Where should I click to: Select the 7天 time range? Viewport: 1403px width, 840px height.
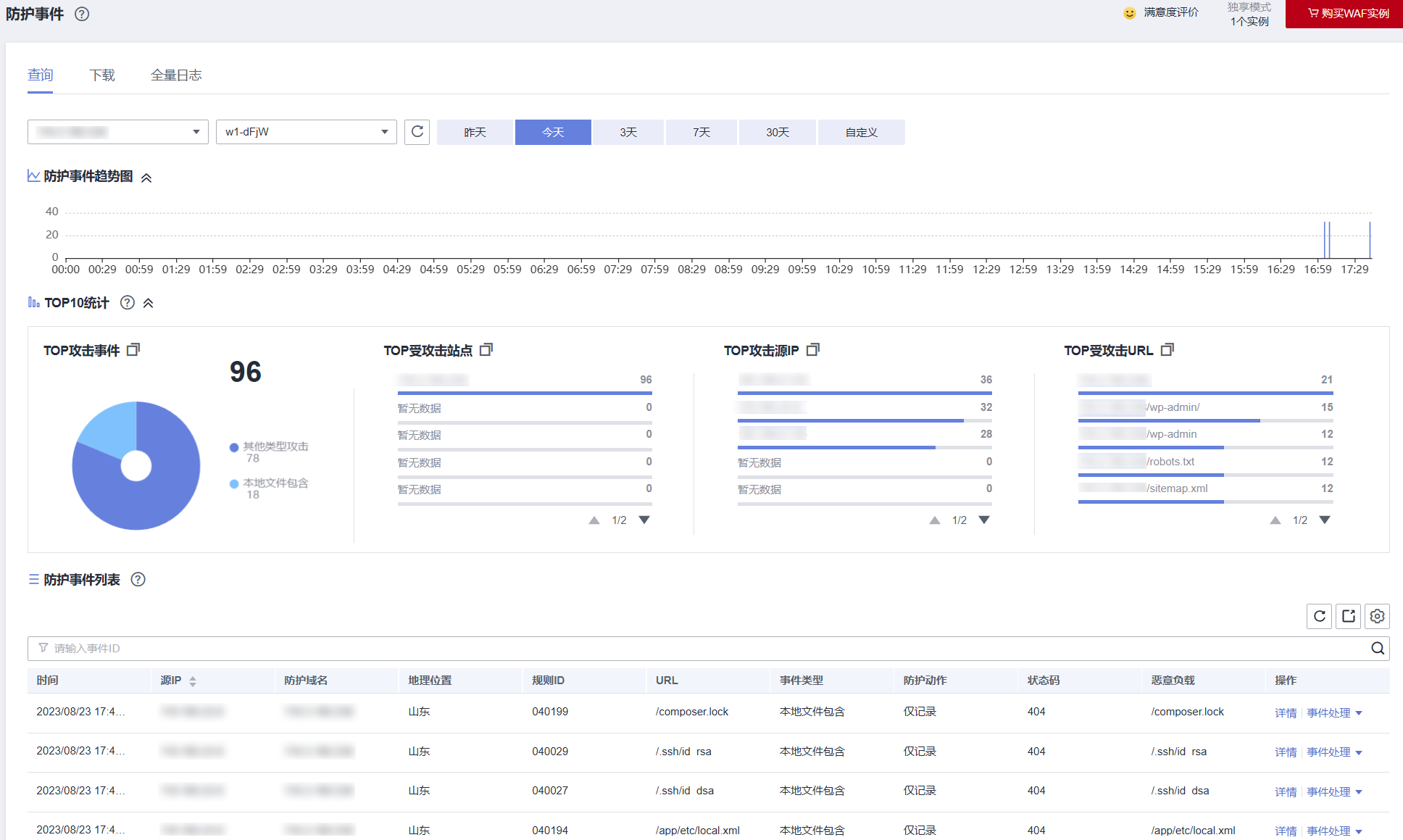tap(701, 133)
